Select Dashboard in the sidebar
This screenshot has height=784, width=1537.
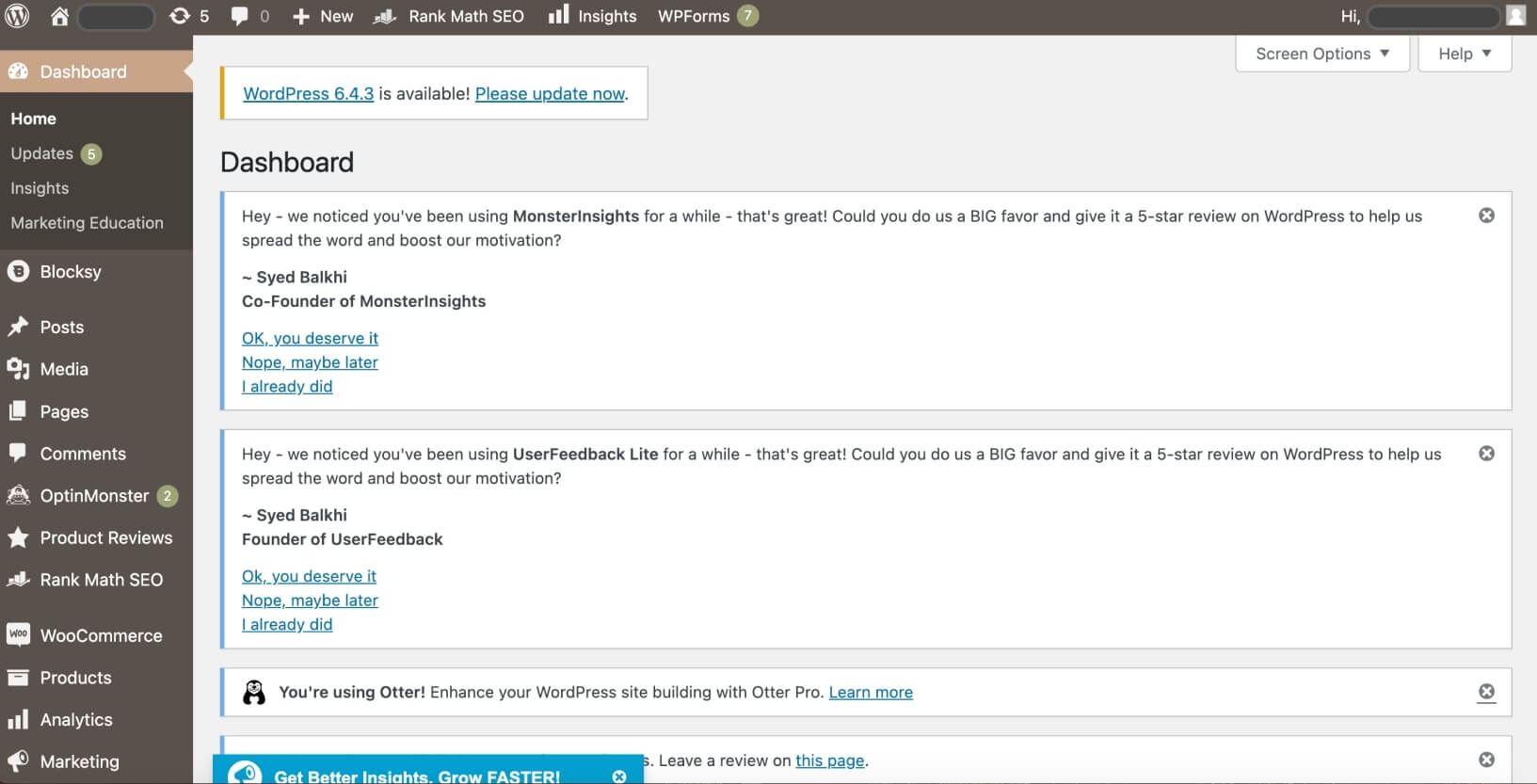point(96,72)
